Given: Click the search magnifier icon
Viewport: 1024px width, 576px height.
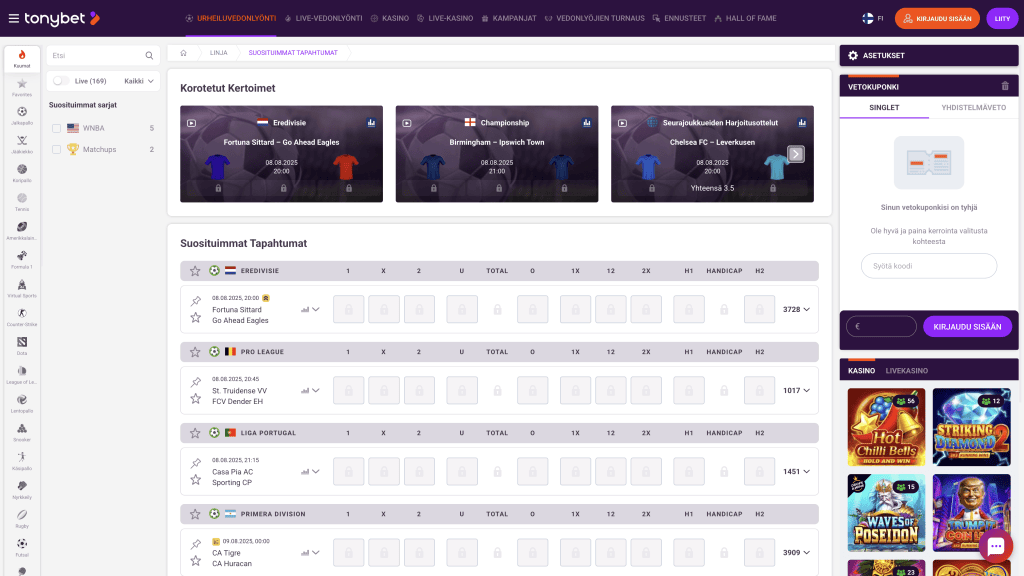Looking at the screenshot, I should coord(149,56).
